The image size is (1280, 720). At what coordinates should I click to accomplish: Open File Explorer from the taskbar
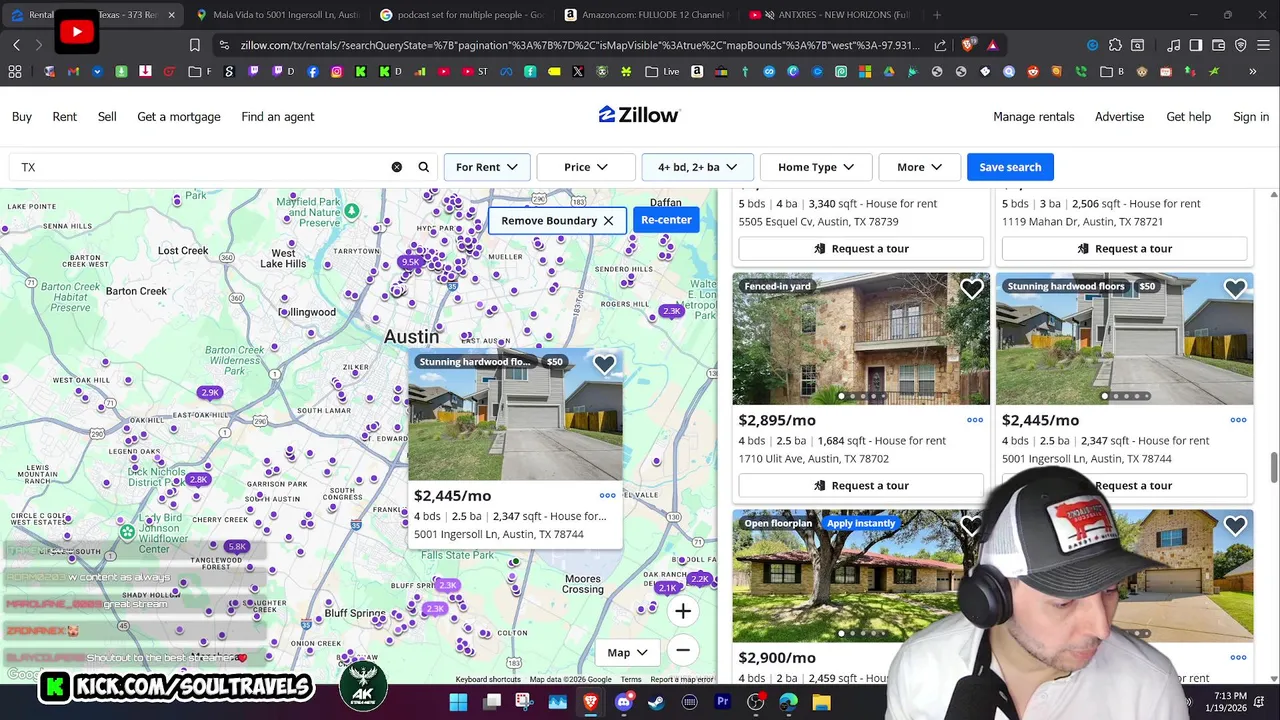pos(821,702)
